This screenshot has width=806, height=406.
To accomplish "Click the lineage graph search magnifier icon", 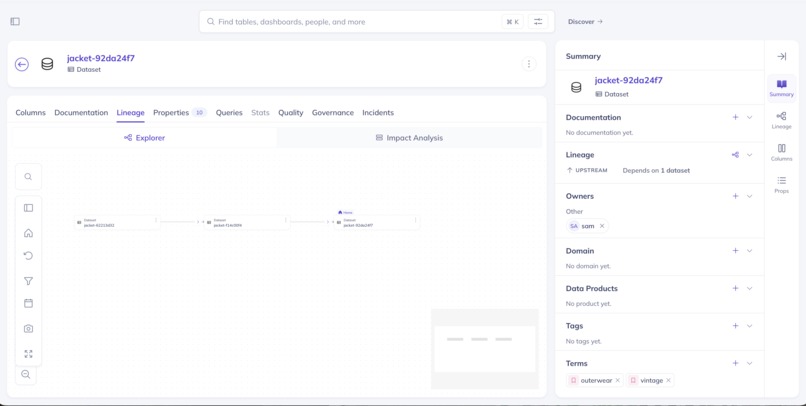I will (x=28, y=177).
